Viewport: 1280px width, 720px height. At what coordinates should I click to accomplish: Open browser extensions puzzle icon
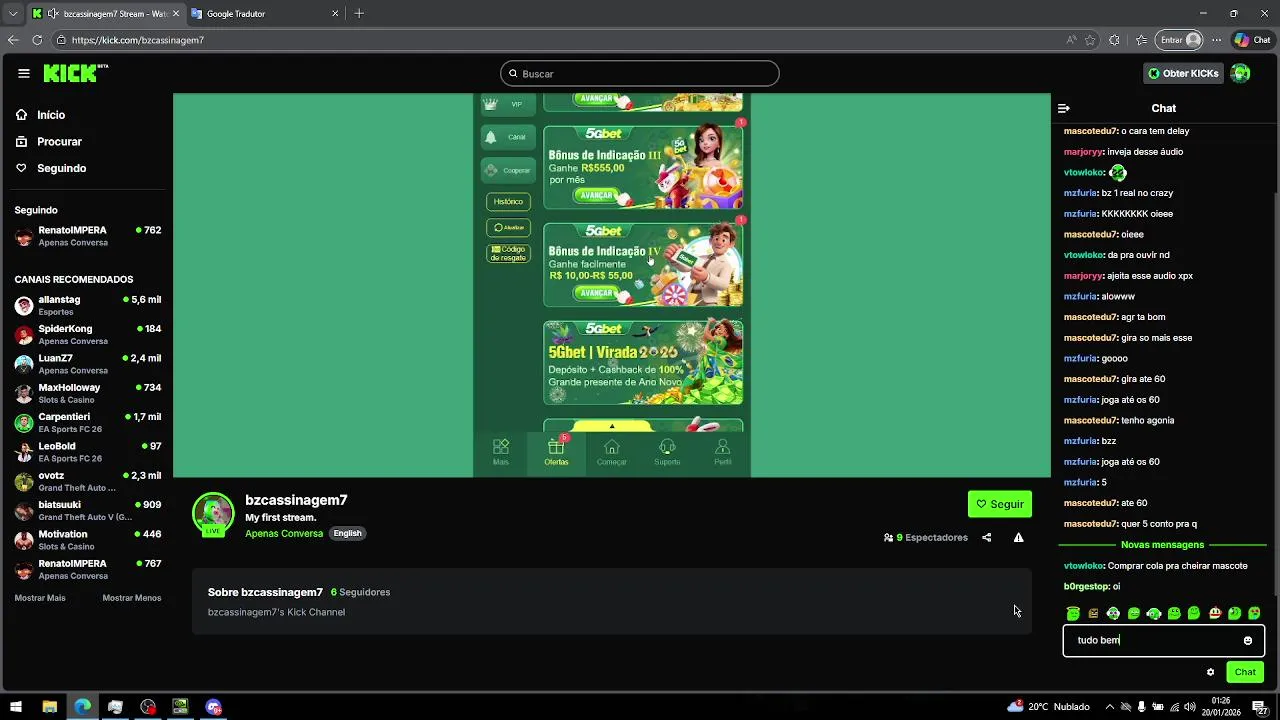pyautogui.click(x=1114, y=40)
